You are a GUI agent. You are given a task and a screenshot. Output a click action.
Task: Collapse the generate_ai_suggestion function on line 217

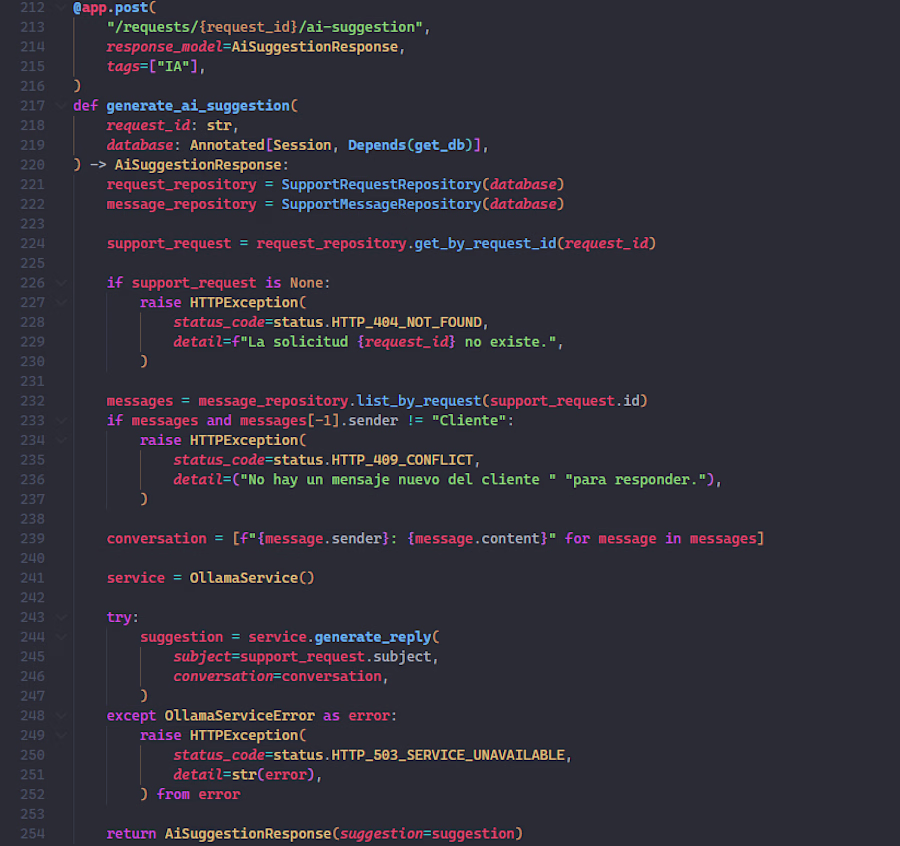click(61, 106)
